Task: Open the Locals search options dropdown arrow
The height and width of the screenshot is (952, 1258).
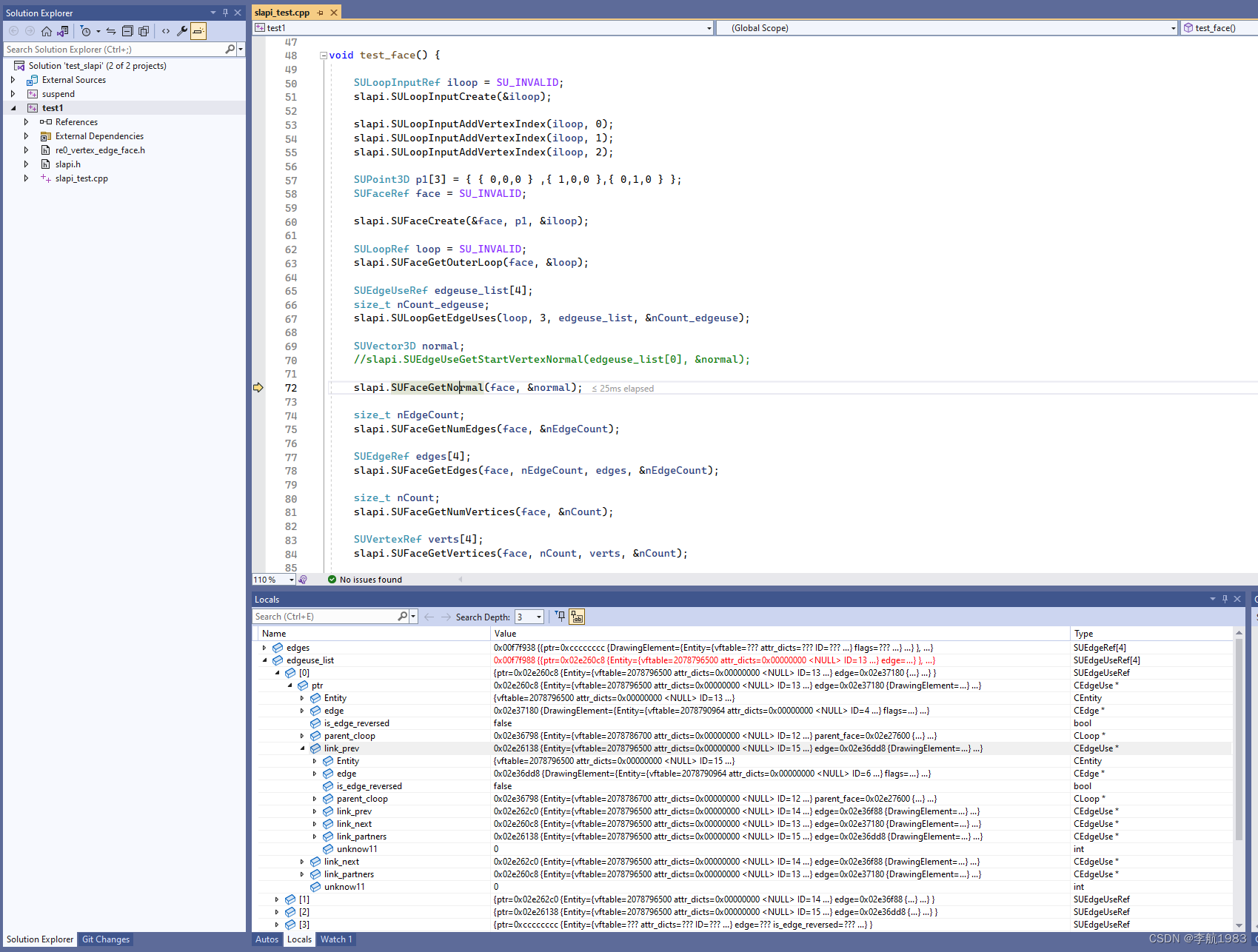Action: tap(413, 617)
